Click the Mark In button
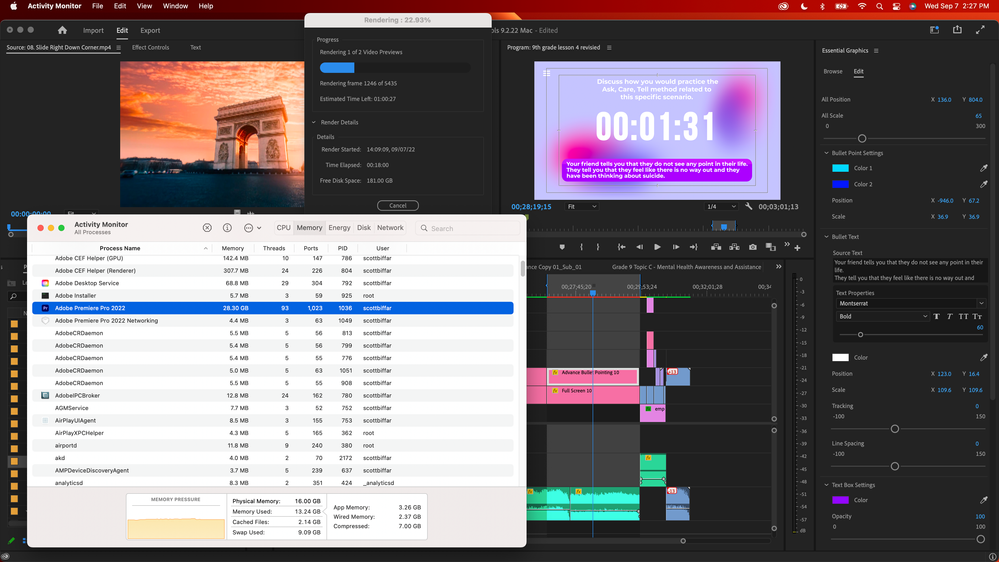This screenshot has height=562, width=999. click(x=581, y=247)
